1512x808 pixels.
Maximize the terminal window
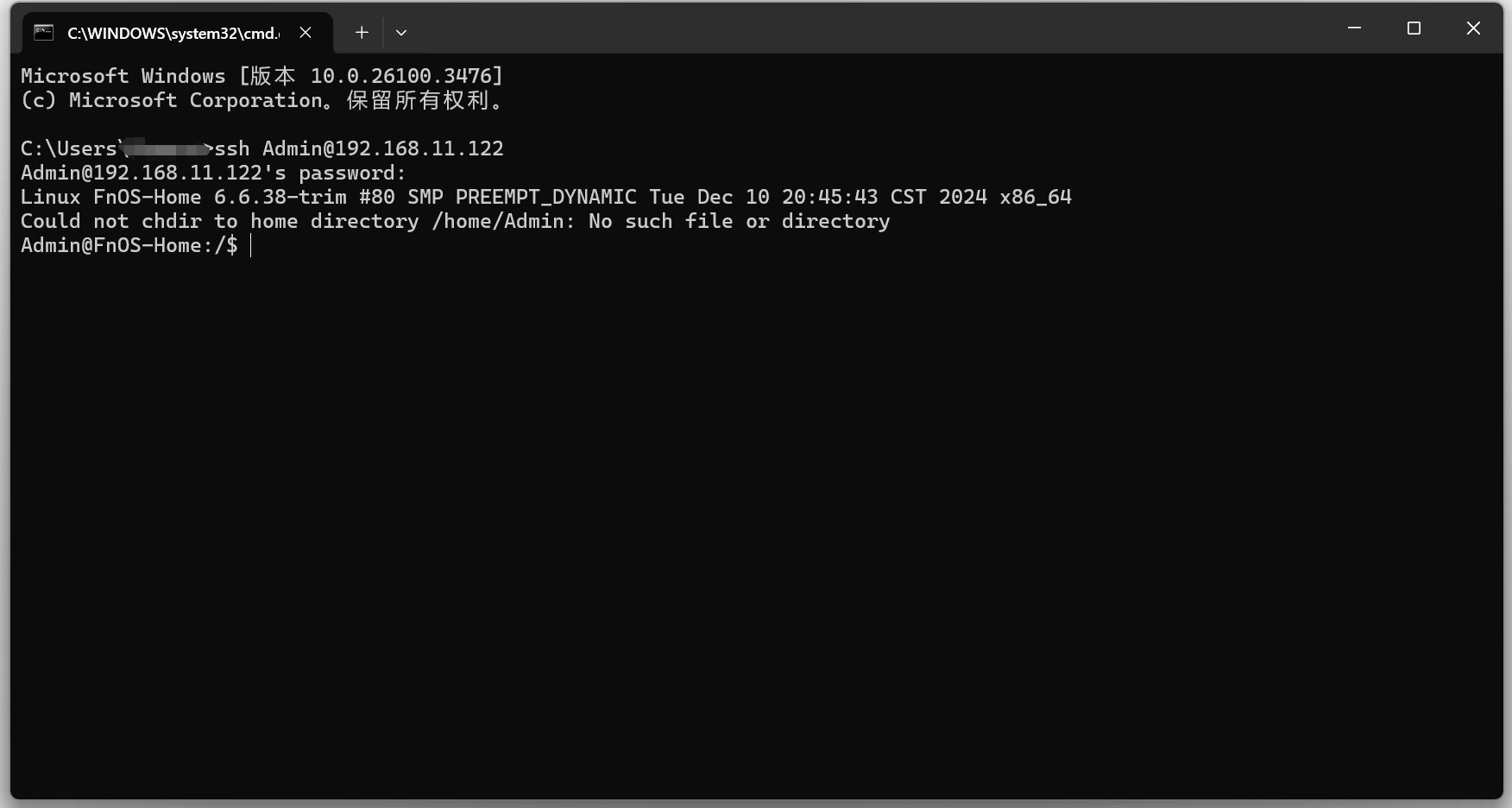point(1414,28)
